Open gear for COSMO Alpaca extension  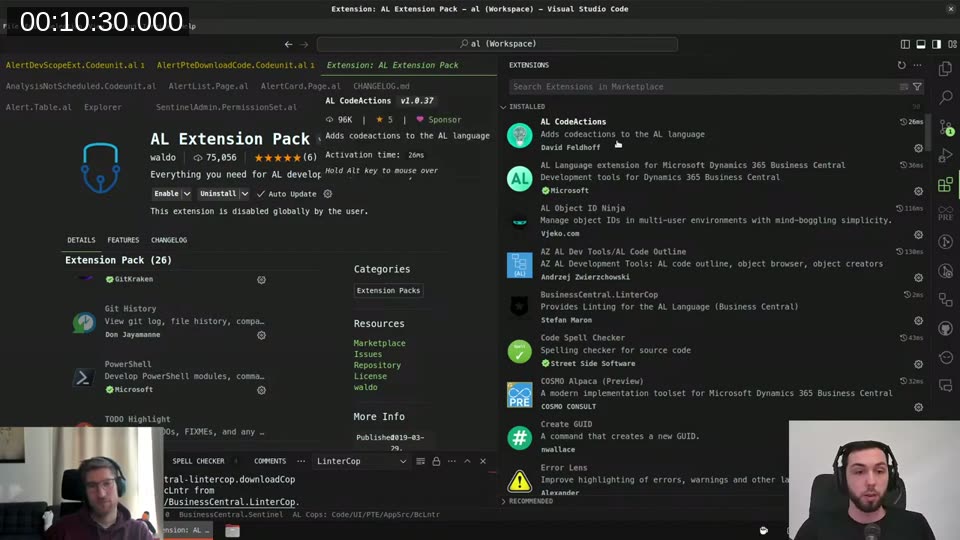[x=918, y=407]
